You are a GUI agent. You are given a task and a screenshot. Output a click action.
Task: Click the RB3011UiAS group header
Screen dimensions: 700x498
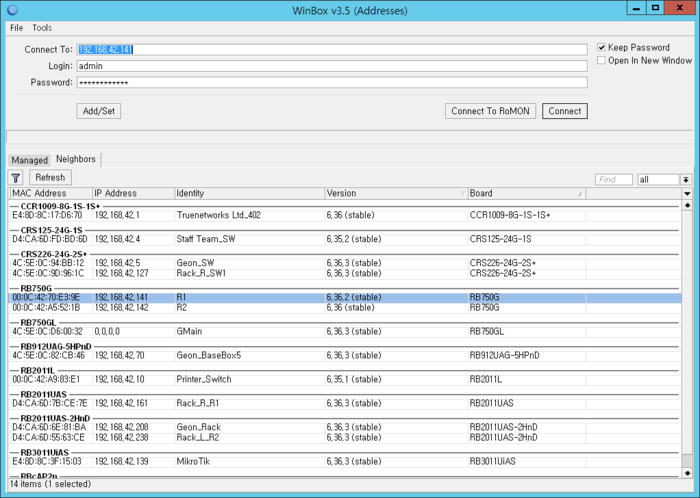[x=45, y=452]
